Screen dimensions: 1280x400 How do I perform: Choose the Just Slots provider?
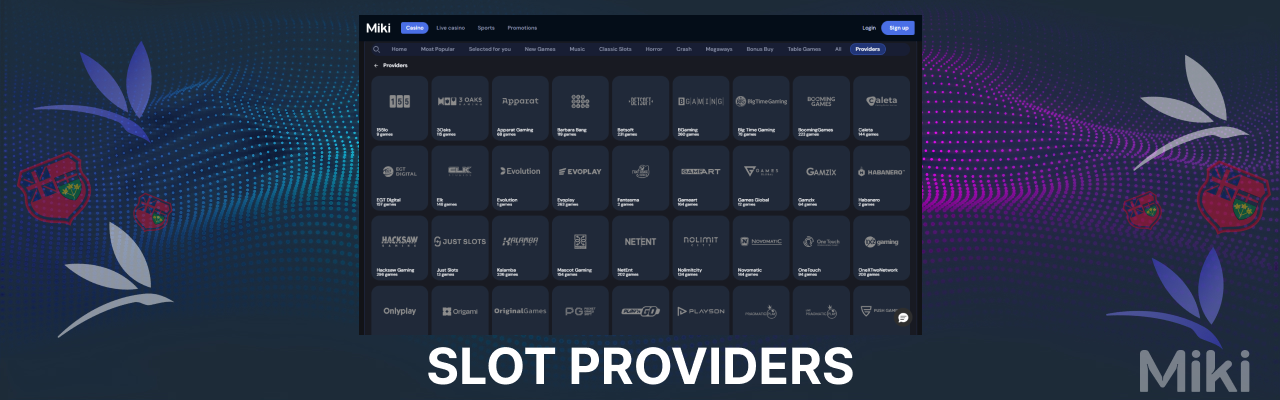click(x=460, y=248)
